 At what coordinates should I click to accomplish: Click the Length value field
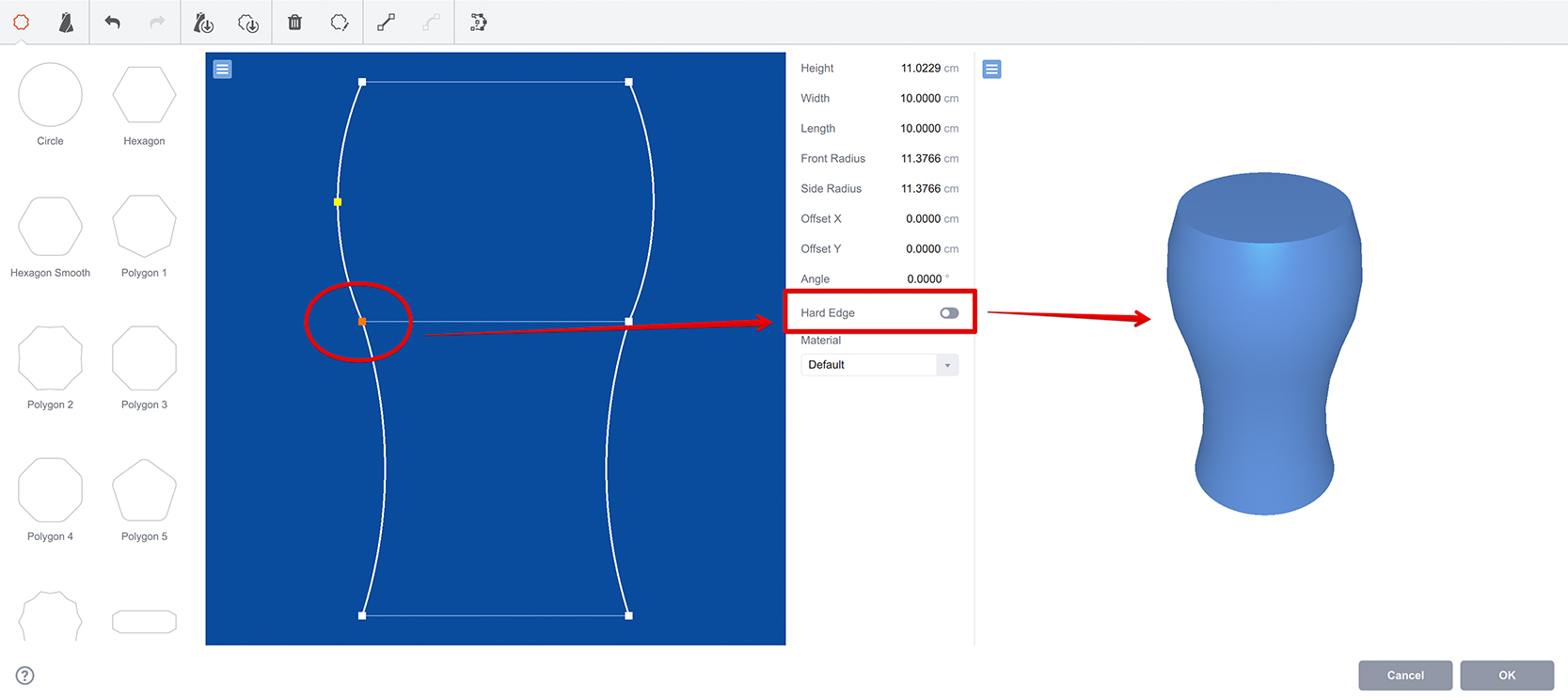tap(920, 129)
